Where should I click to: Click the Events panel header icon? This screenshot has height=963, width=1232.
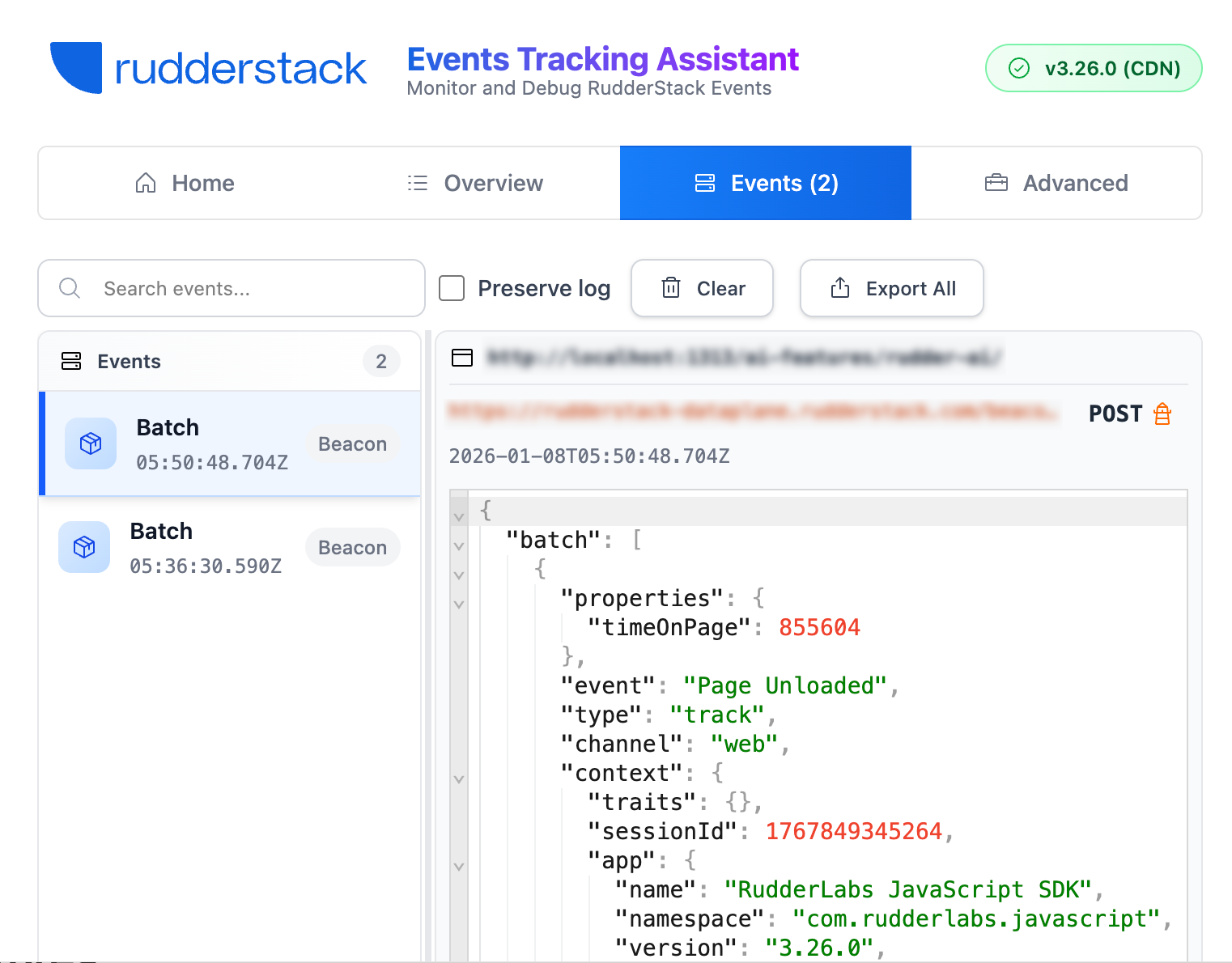(71, 361)
